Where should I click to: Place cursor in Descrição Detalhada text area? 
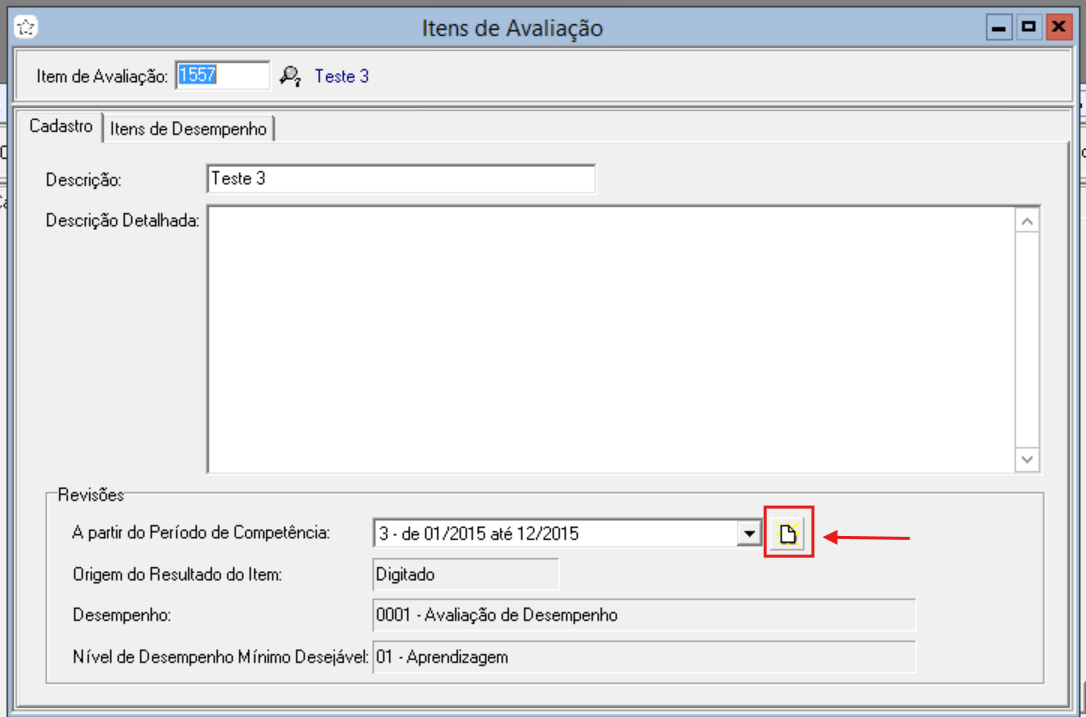coord(610,338)
